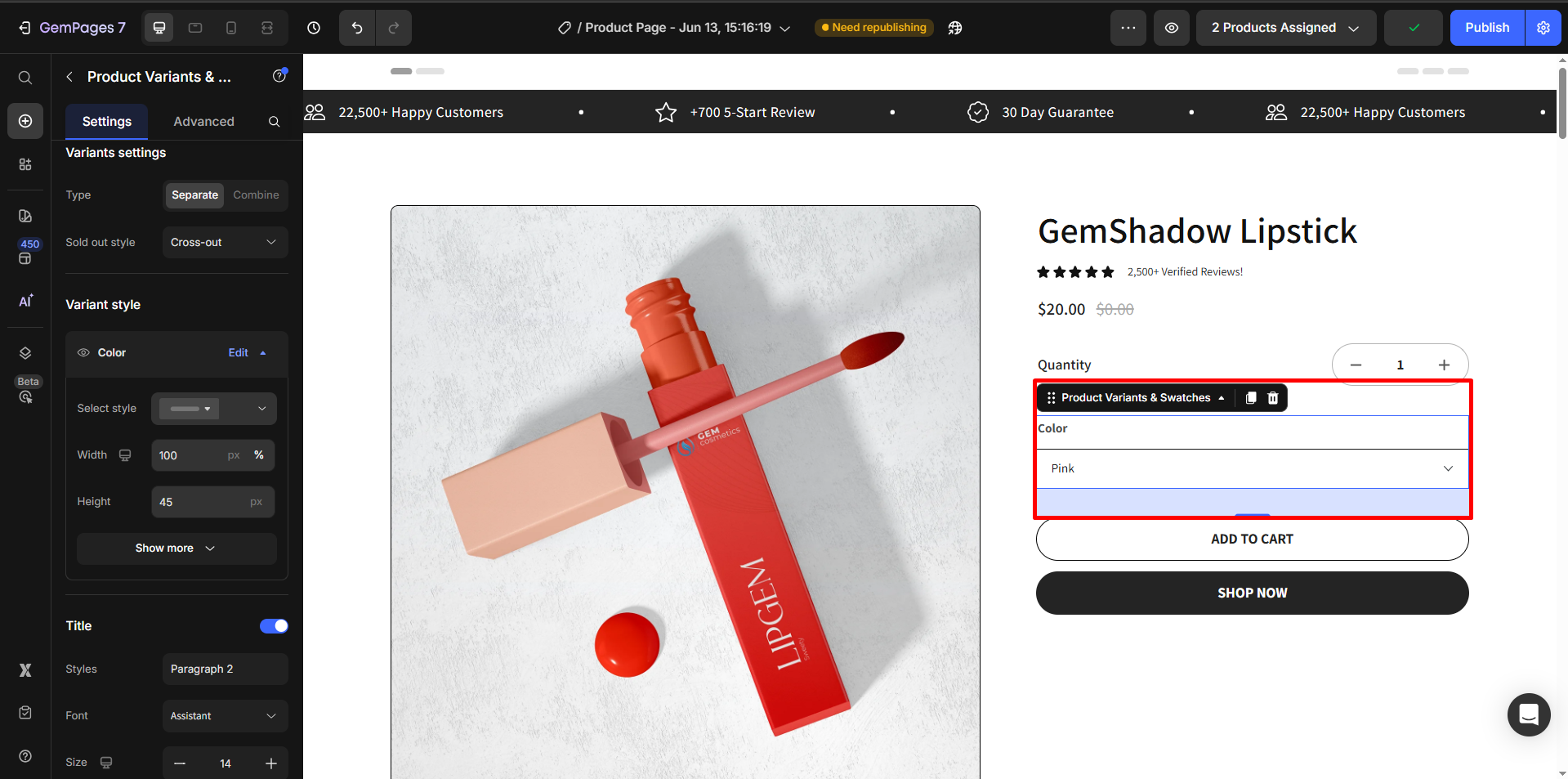Image resolution: width=1568 pixels, height=779 pixels.
Task: Click the preview eye icon near Publish
Action: [1171, 27]
